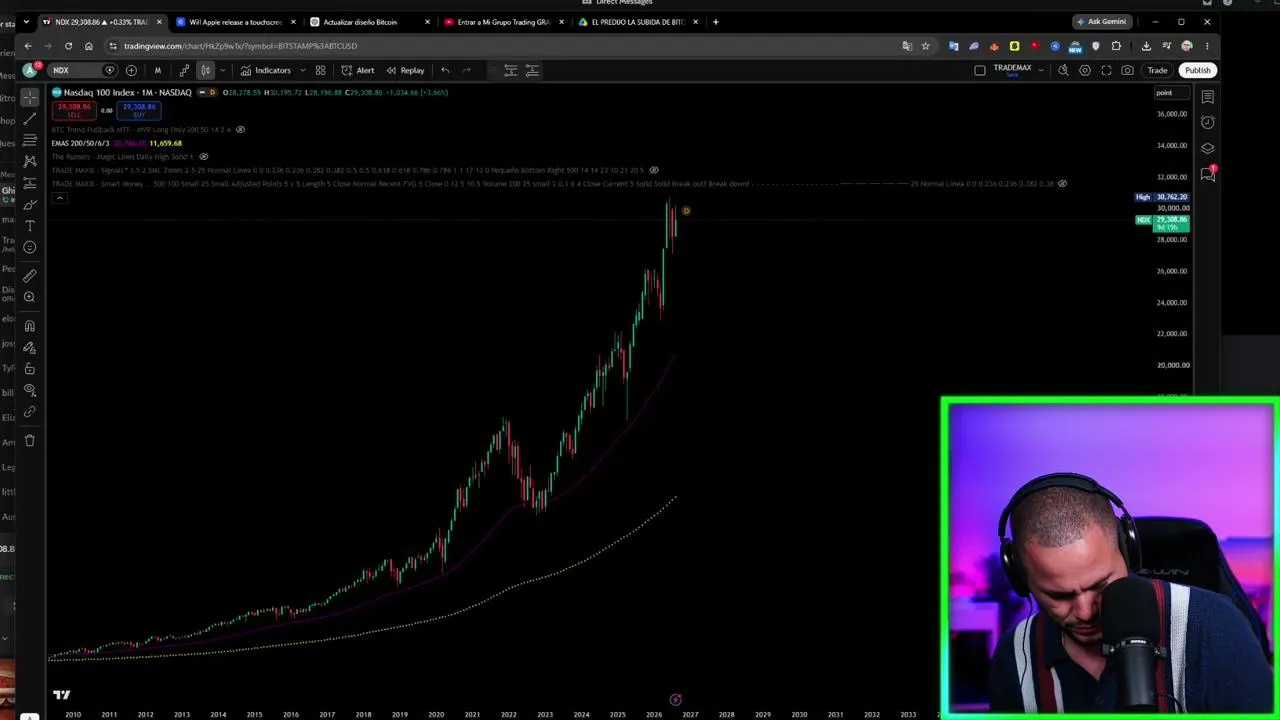Click the candlestick chart type button
Screen dimensions: 1280x720
tap(205, 70)
